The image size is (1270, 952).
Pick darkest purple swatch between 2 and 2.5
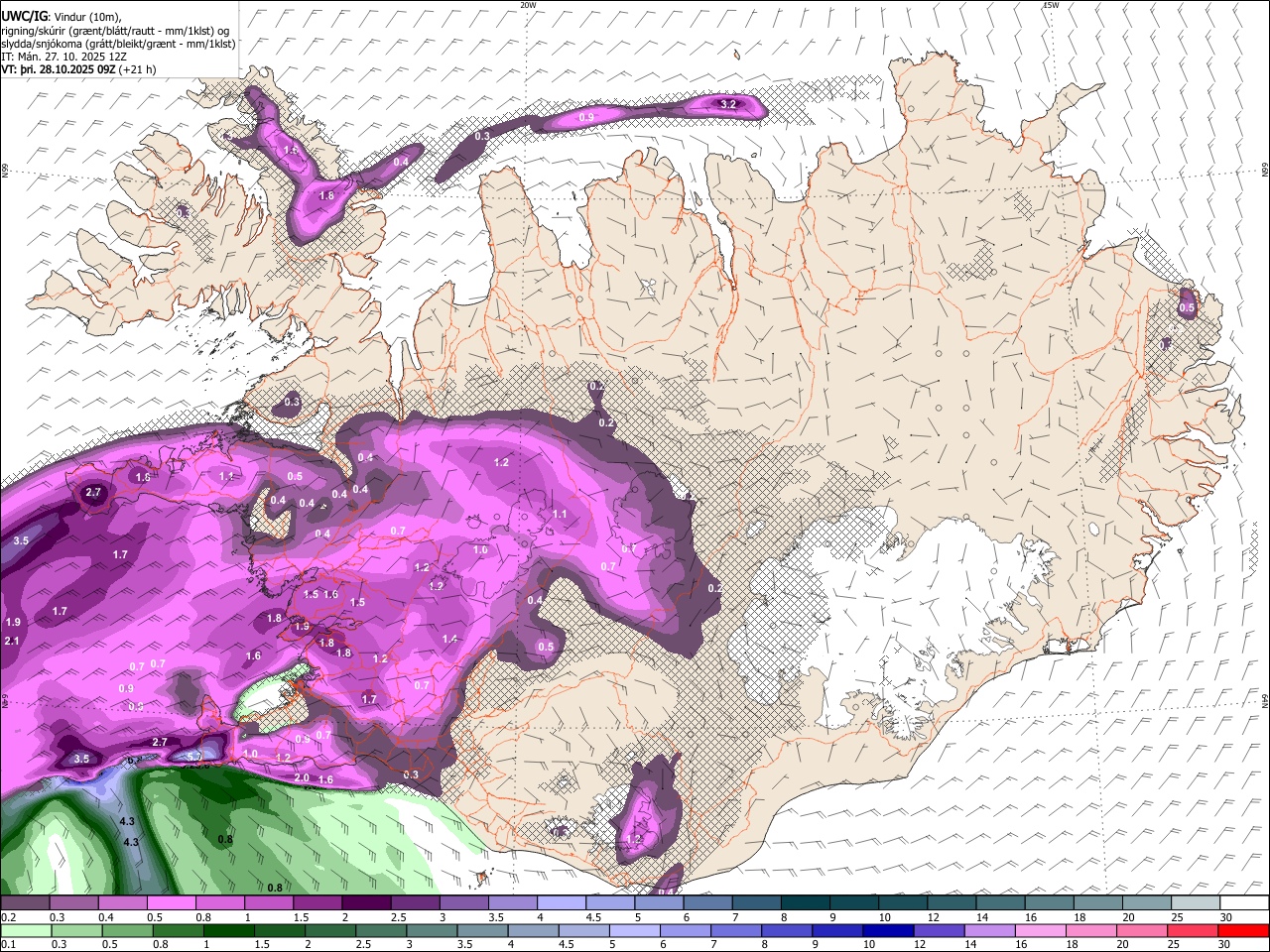[x=365, y=903]
